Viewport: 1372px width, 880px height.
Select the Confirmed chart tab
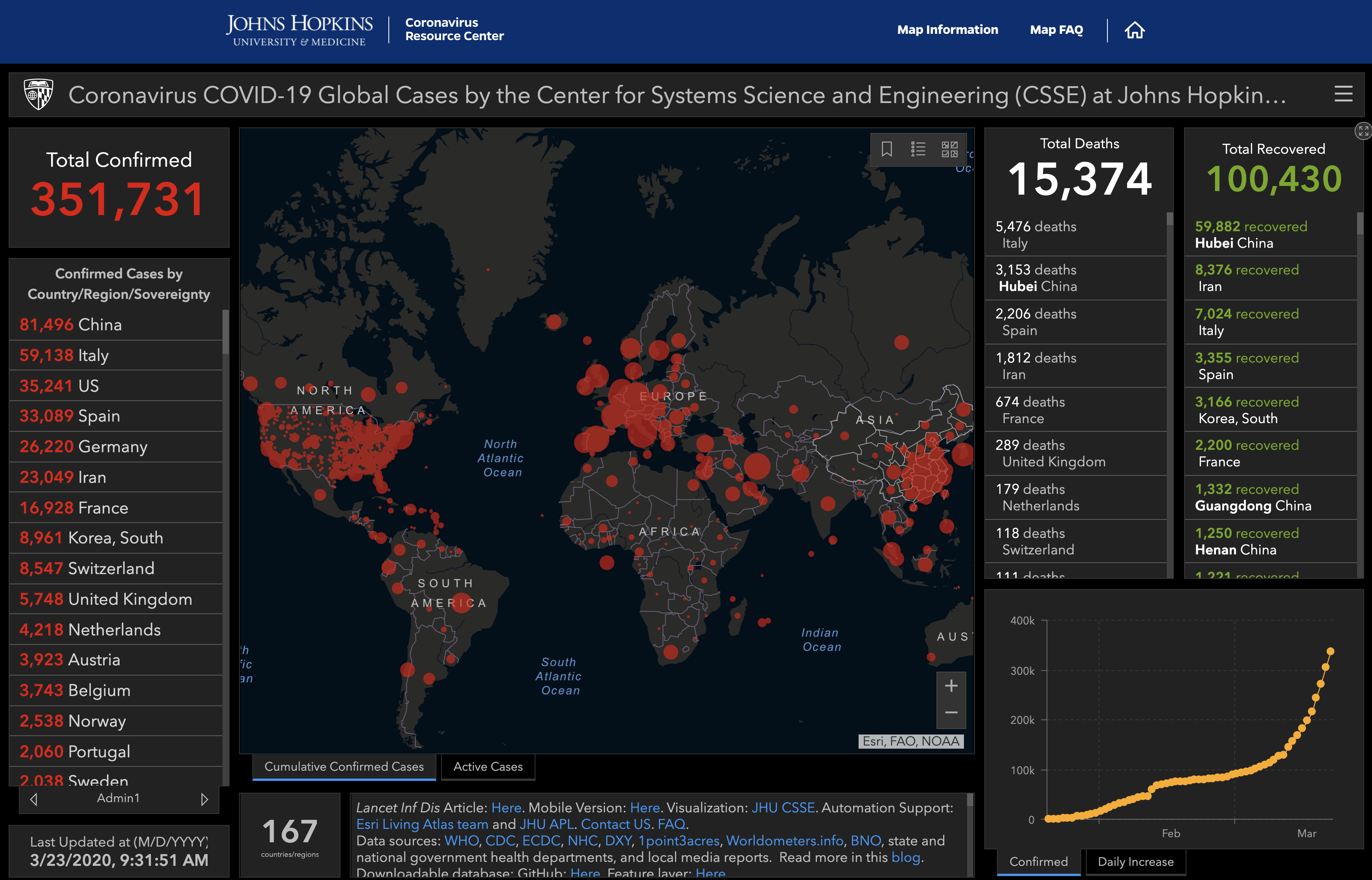1038,862
